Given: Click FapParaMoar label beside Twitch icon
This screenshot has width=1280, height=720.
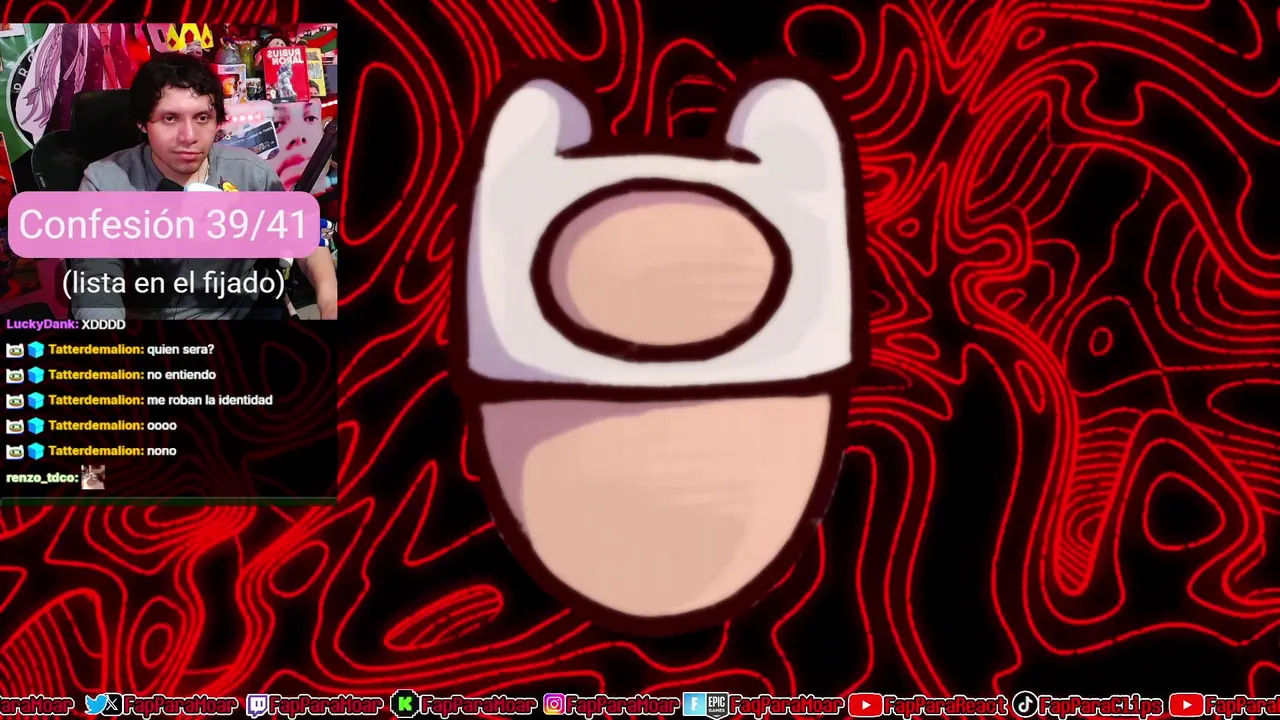Looking at the screenshot, I should (326, 705).
